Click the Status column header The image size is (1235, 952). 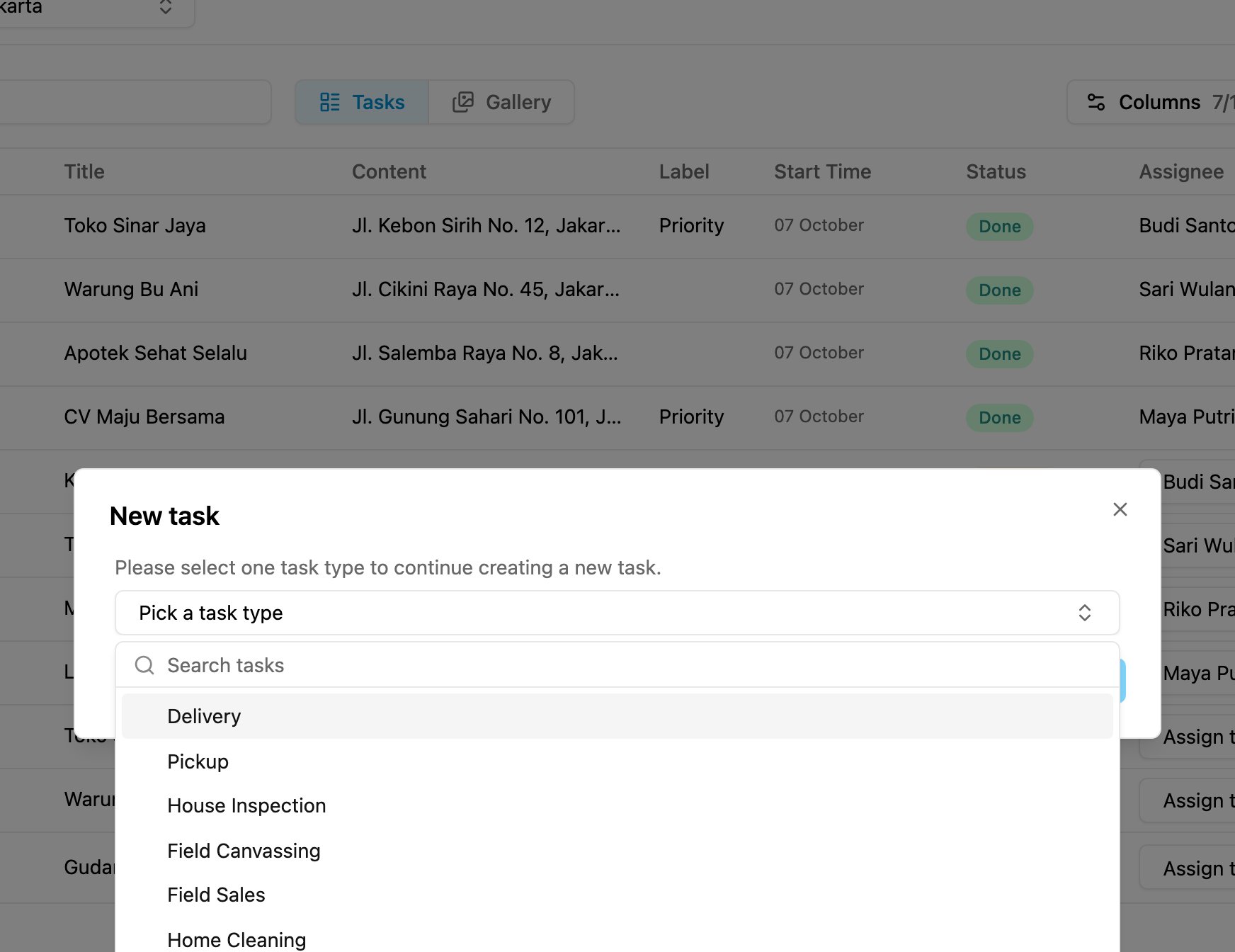point(996,171)
